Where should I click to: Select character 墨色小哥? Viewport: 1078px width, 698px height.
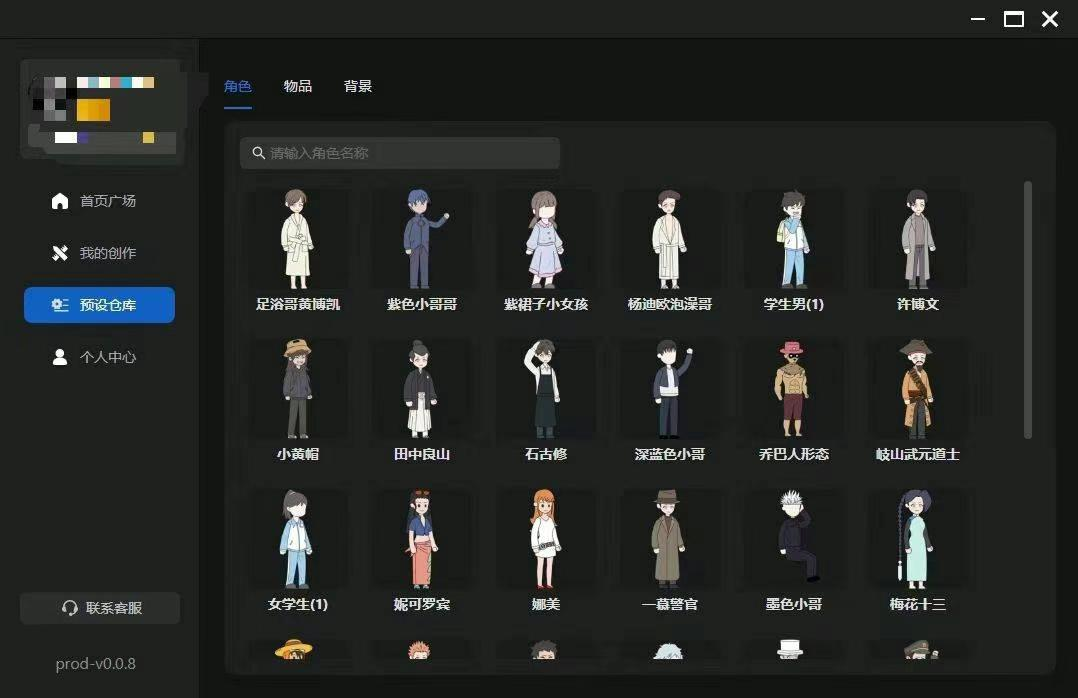[793, 550]
